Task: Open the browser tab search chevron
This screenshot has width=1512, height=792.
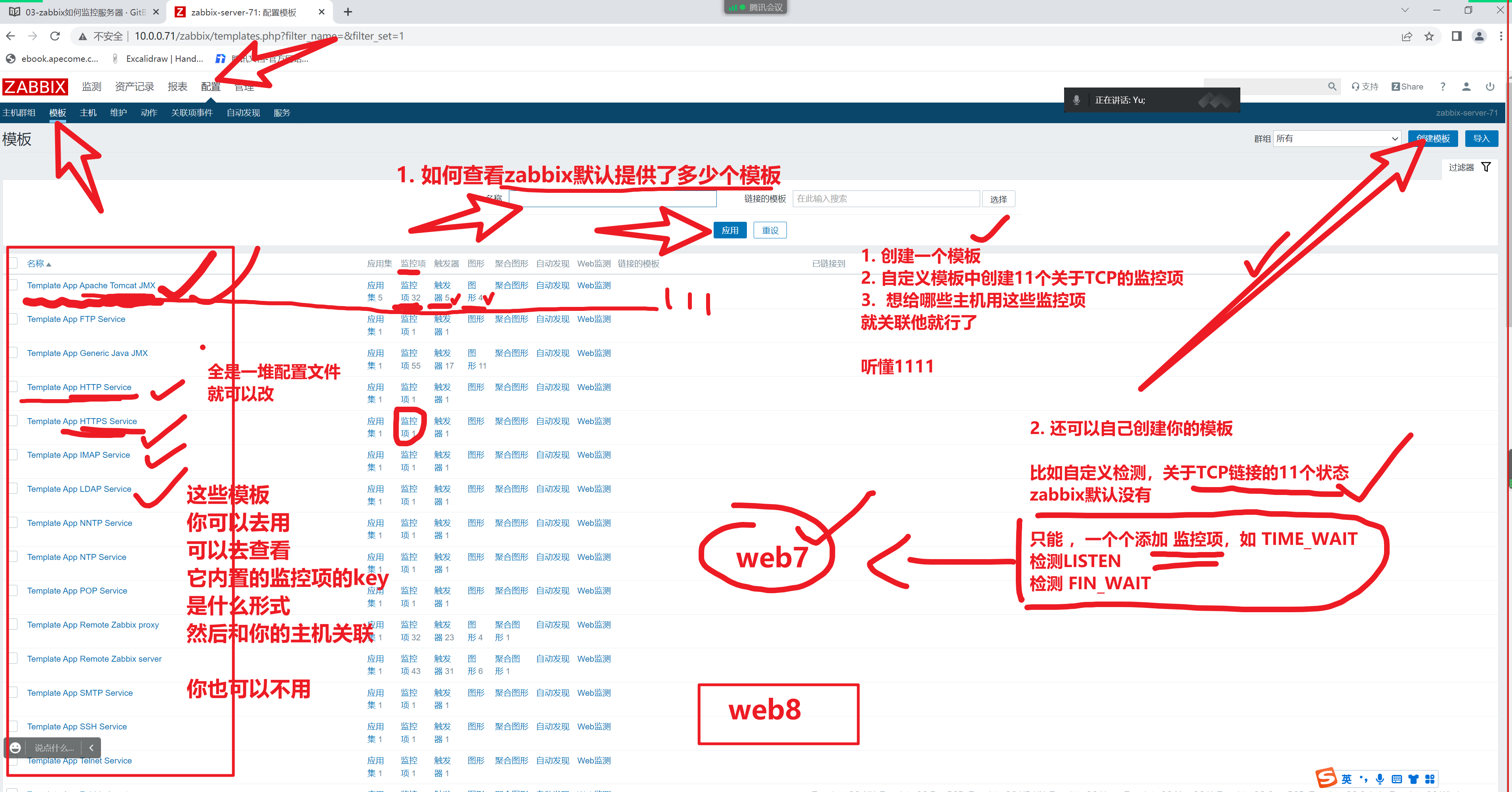Action: (1405, 10)
